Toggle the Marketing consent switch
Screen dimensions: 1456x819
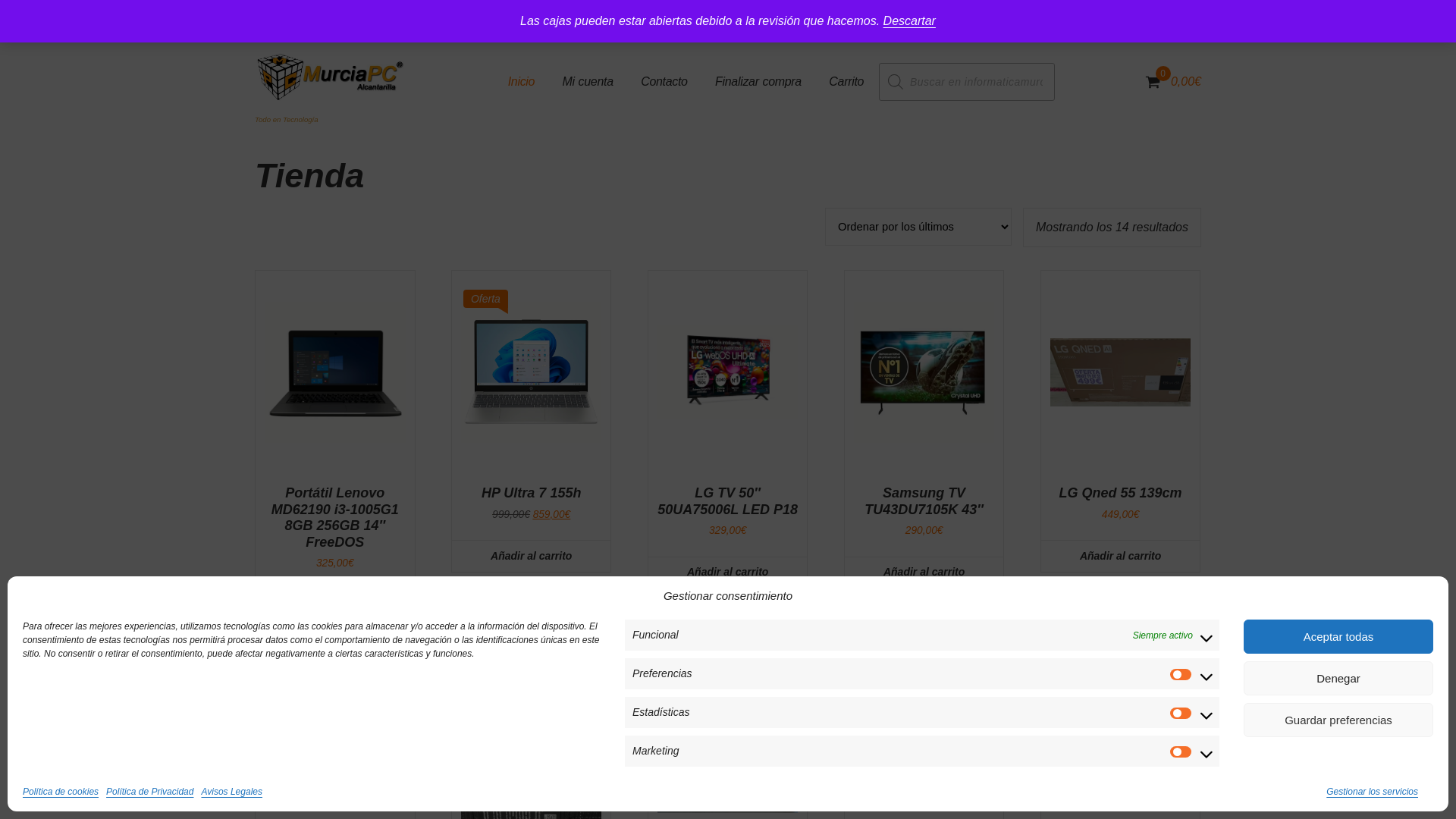tap(1181, 752)
